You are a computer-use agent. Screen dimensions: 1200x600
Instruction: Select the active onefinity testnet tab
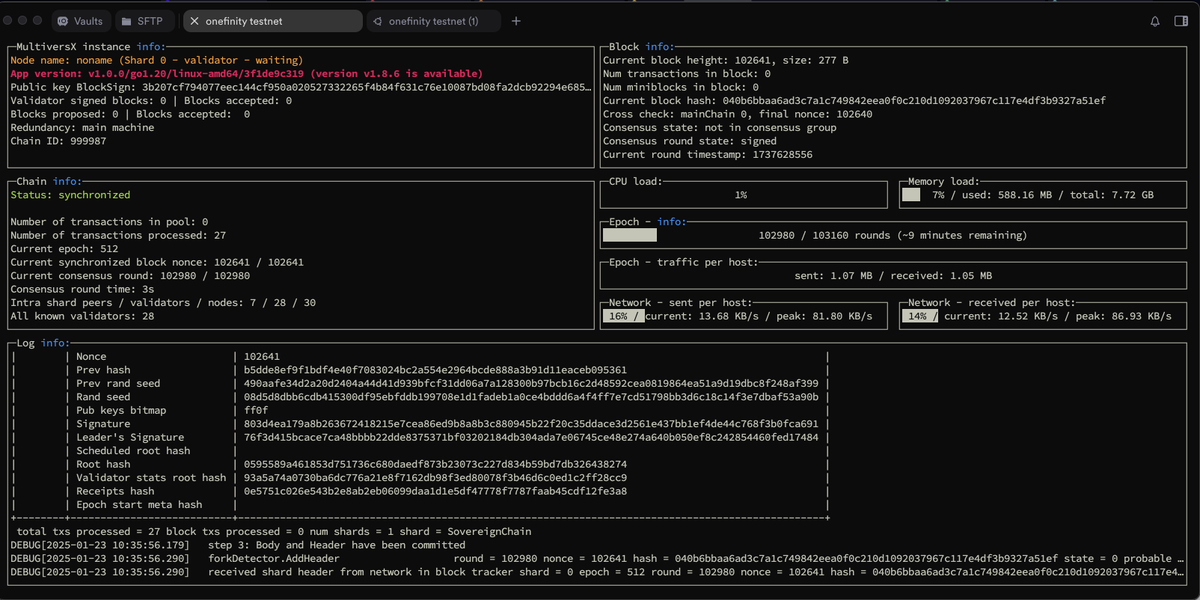[x=272, y=21]
